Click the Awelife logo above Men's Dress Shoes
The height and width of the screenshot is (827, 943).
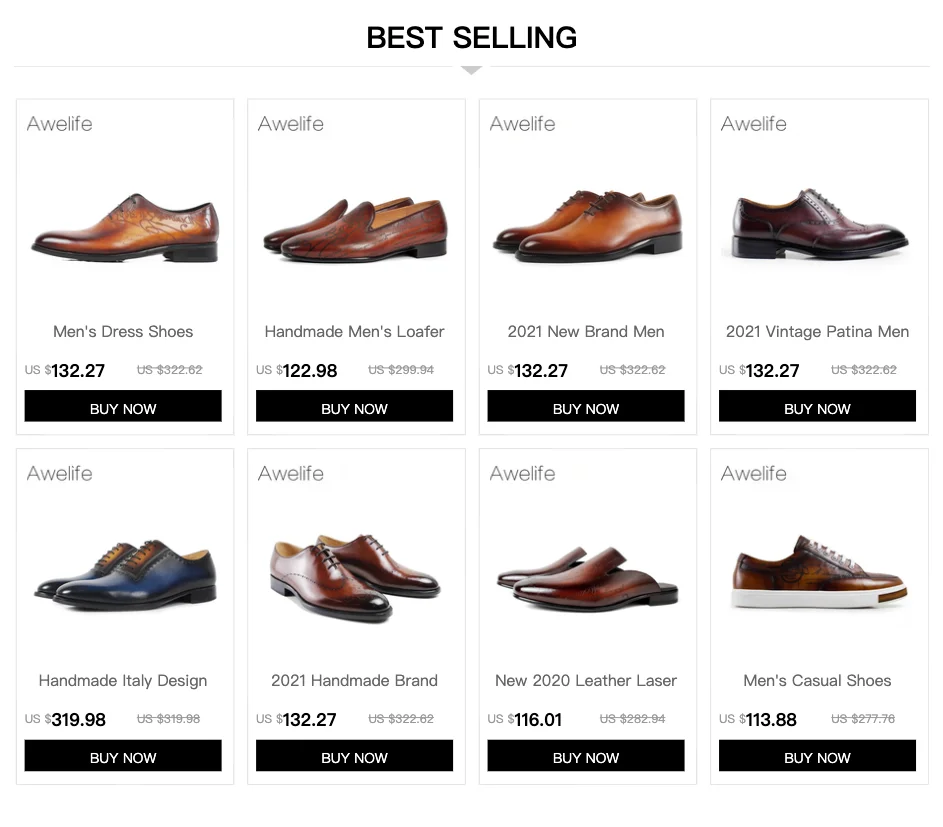point(60,124)
